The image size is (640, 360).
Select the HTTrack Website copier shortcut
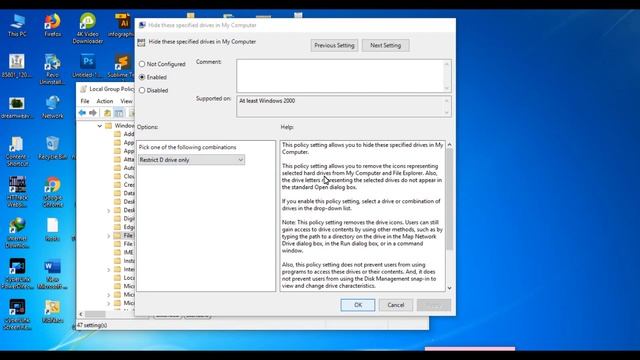pyautogui.click(x=17, y=192)
